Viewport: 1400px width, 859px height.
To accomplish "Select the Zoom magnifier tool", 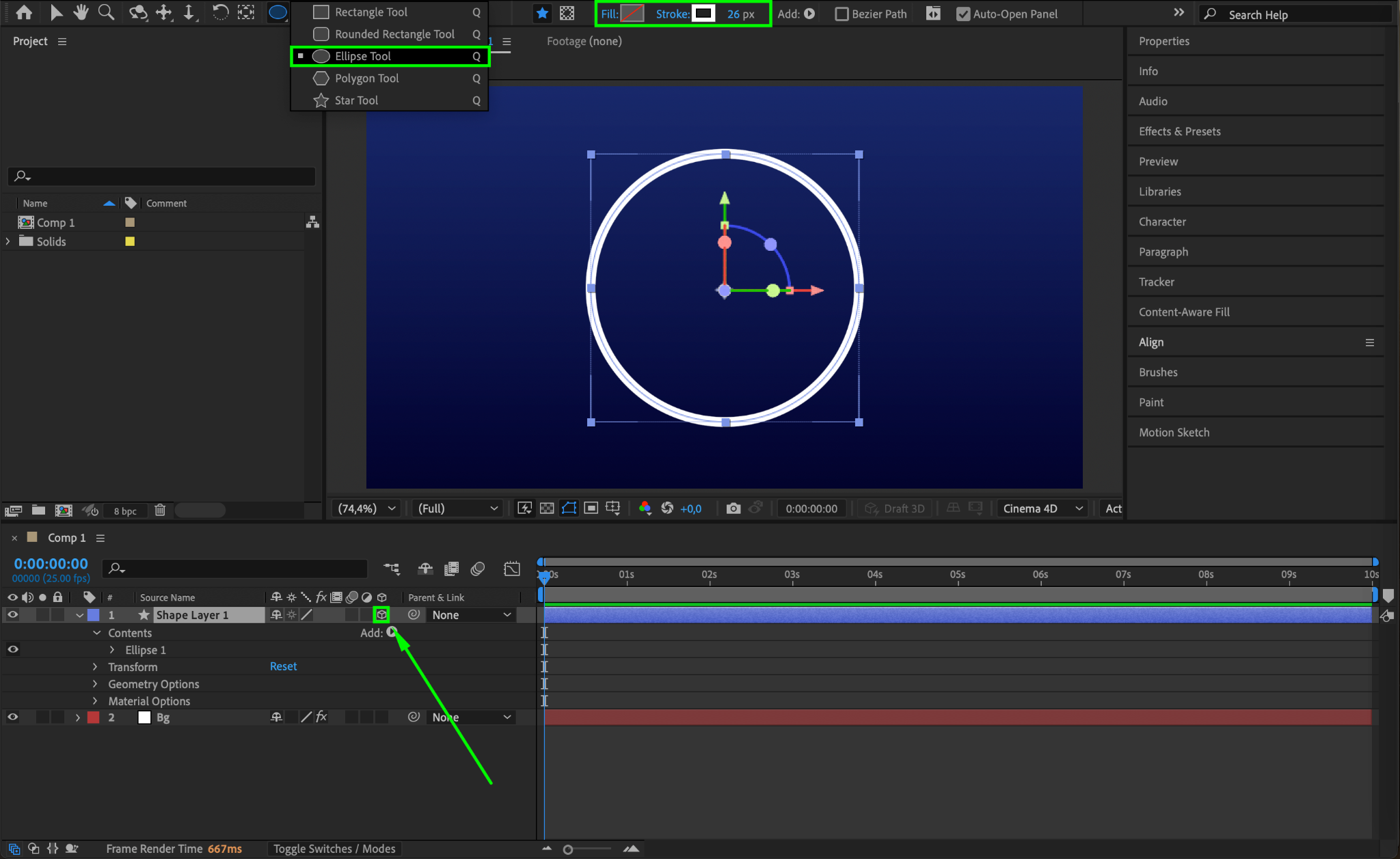I will (106, 12).
